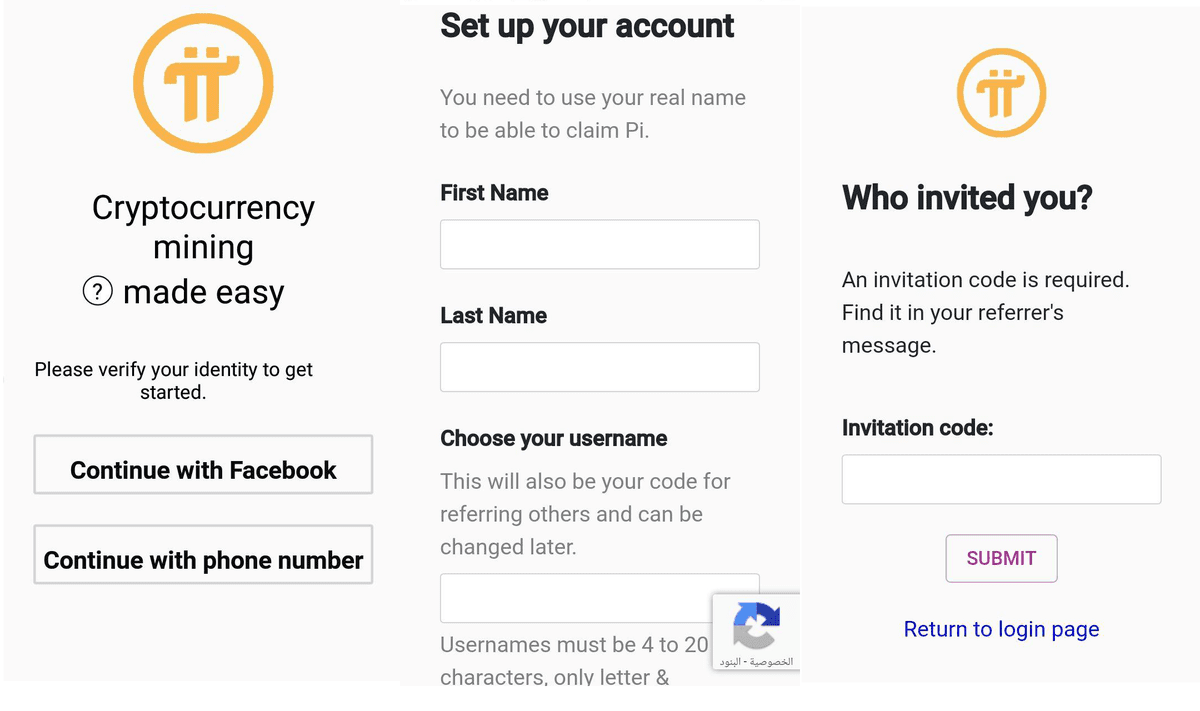Open the reCAPTCHA privacy link (الخصوصية)
1200x711 pixels.
(x=773, y=662)
